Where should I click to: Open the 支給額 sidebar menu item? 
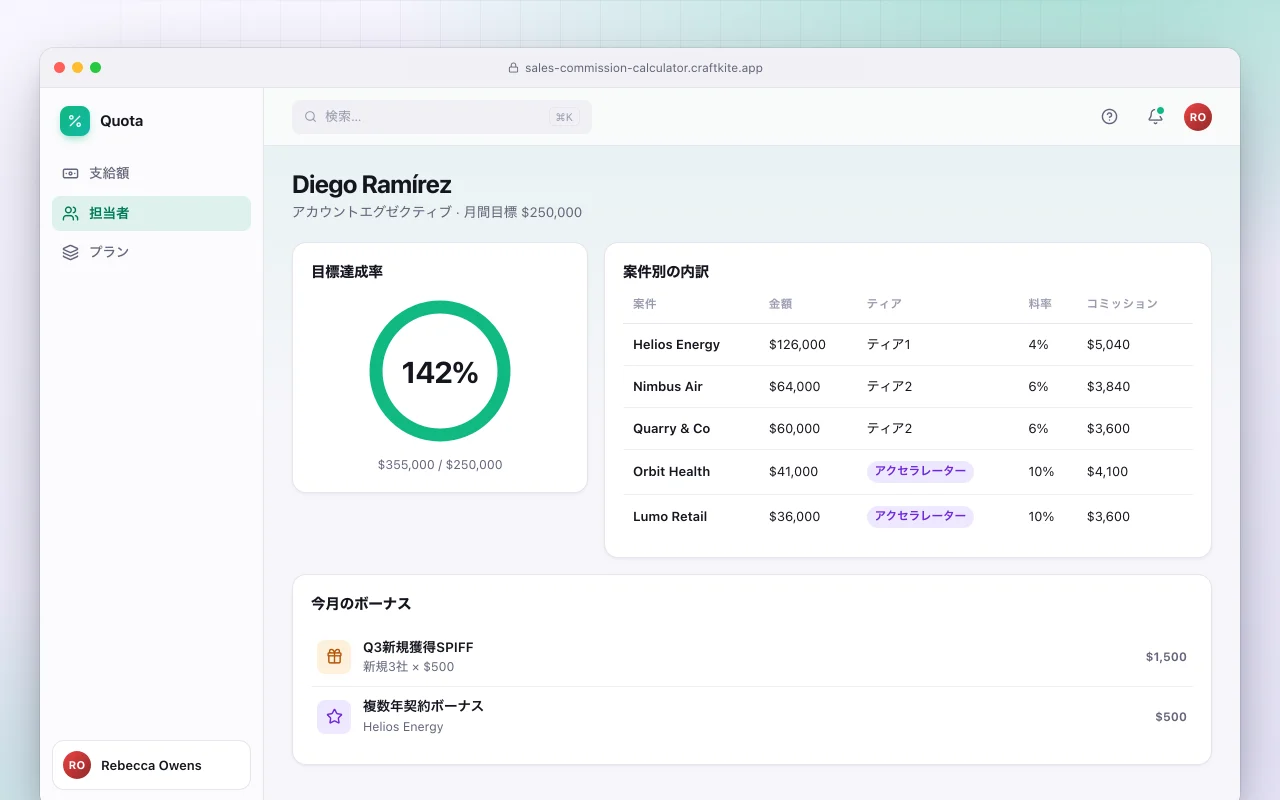coord(151,173)
